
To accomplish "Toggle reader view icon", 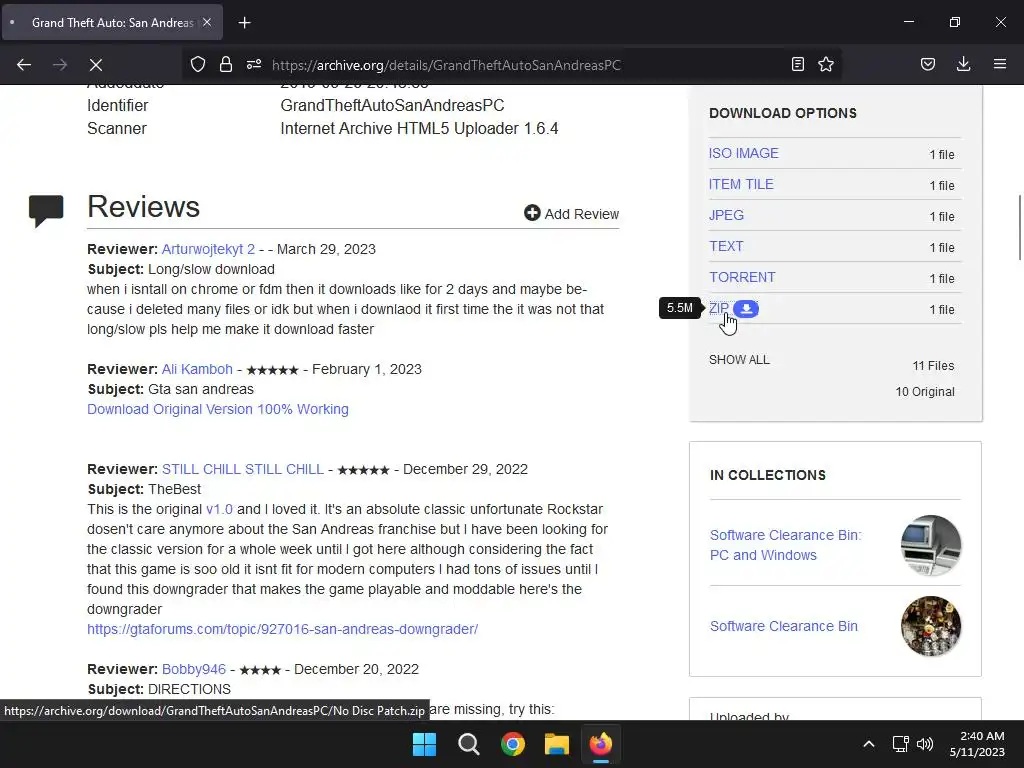I will pyautogui.click(x=797, y=64).
